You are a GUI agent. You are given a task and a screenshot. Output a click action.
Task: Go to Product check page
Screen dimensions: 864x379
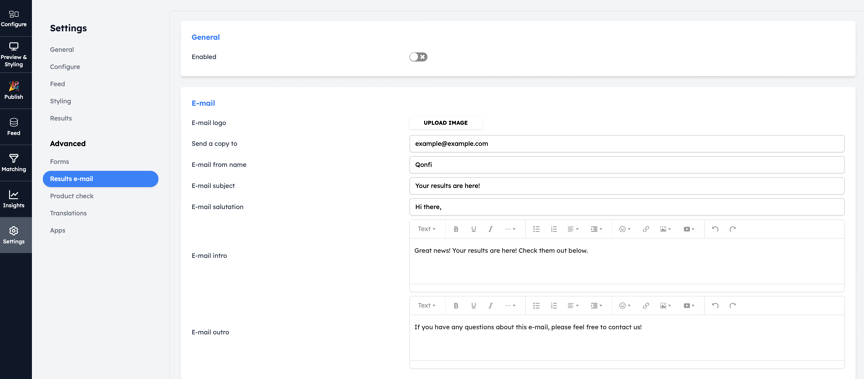click(x=72, y=196)
